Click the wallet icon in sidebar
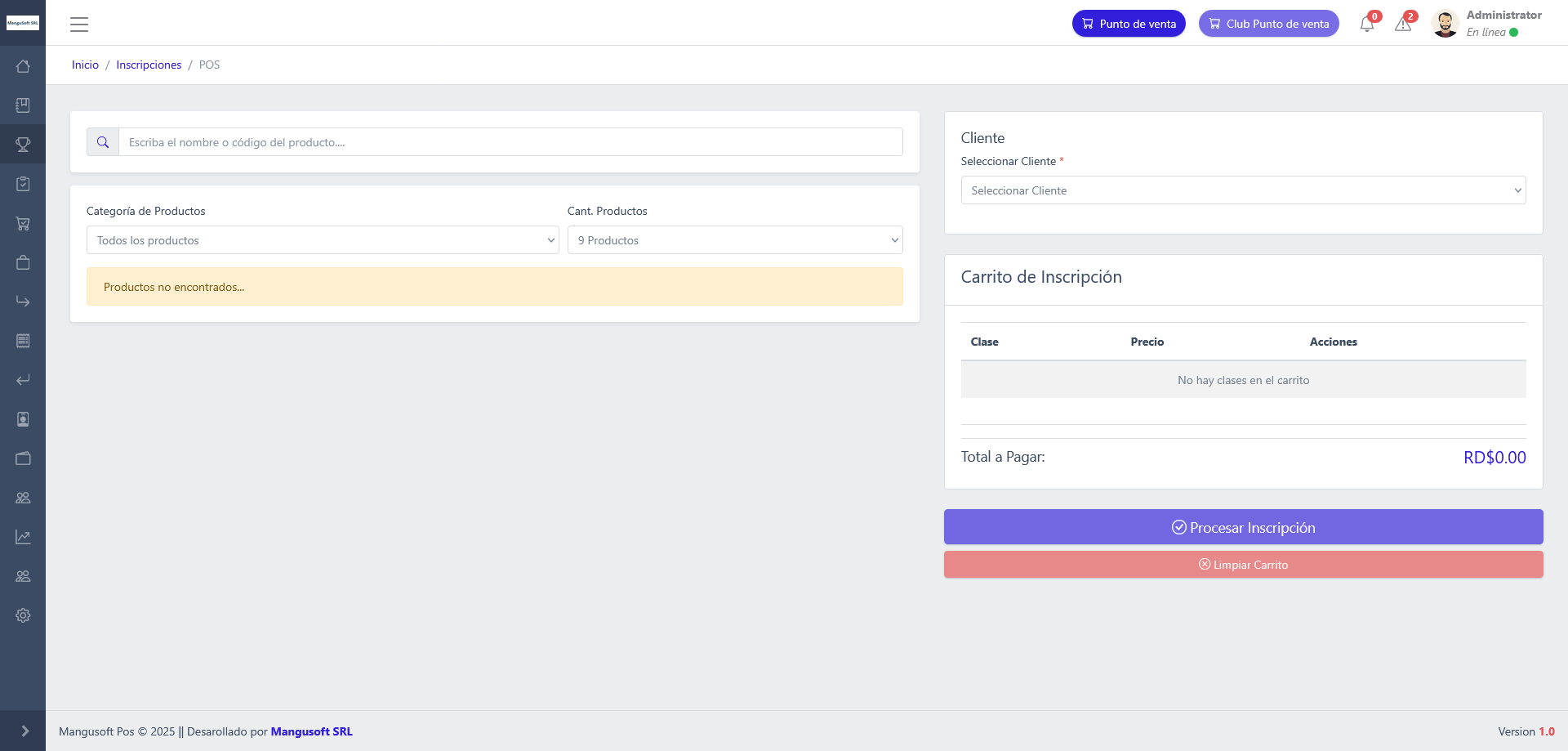 tap(23, 458)
